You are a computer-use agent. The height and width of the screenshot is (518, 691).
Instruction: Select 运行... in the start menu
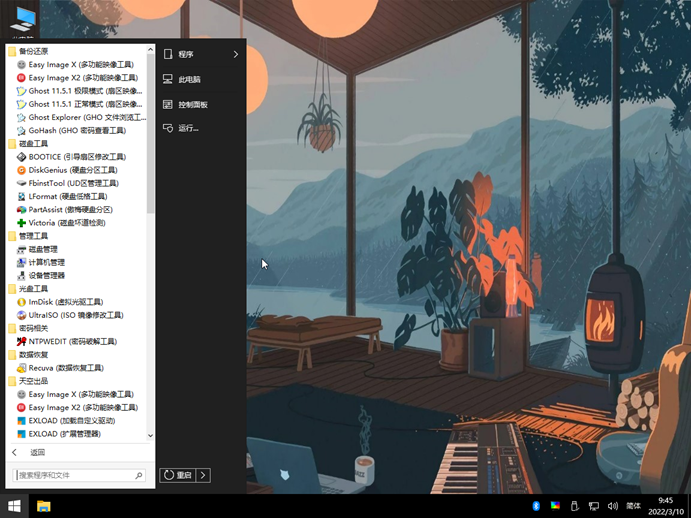click(x=188, y=128)
